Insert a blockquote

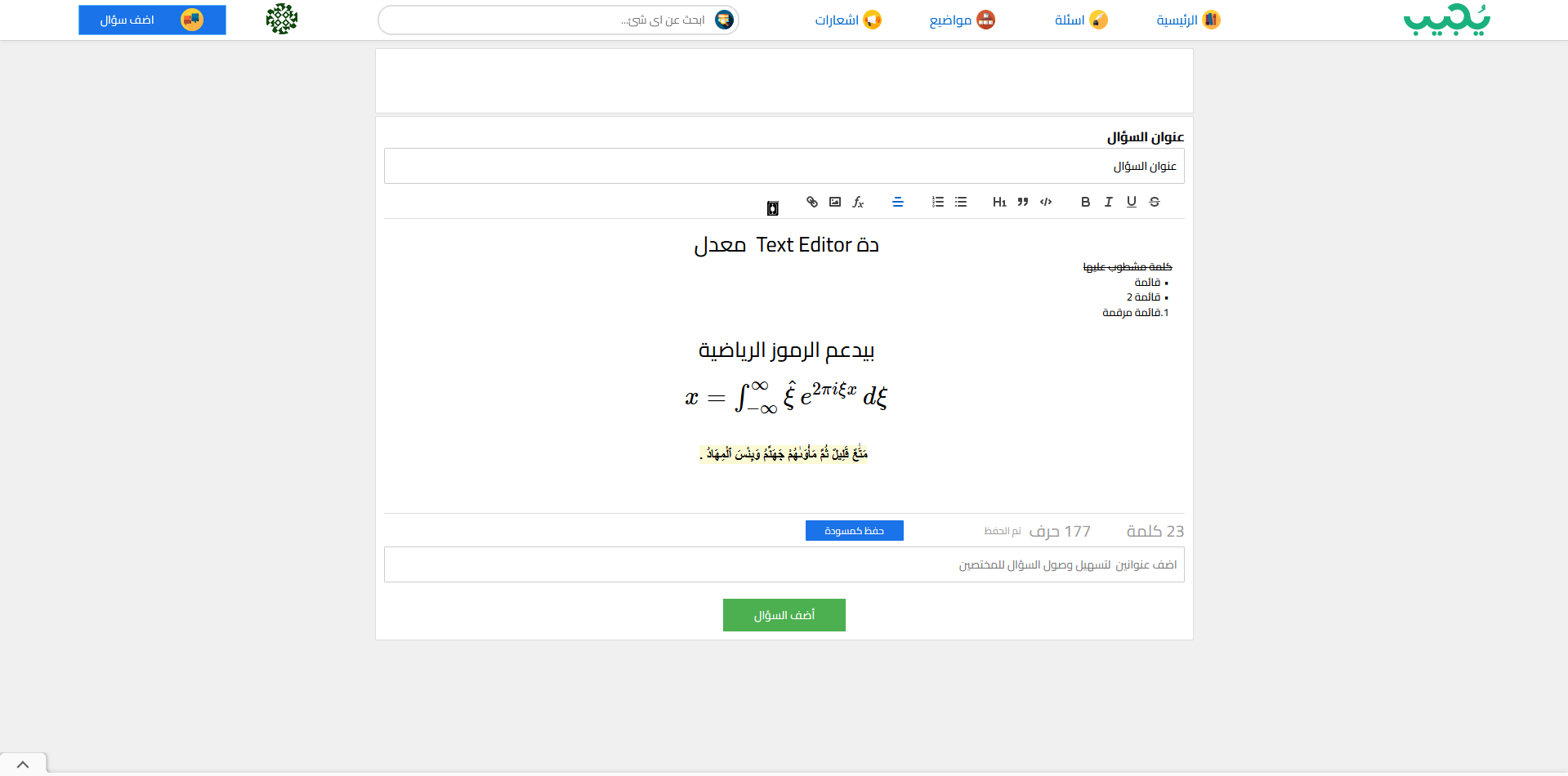tap(1022, 202)
